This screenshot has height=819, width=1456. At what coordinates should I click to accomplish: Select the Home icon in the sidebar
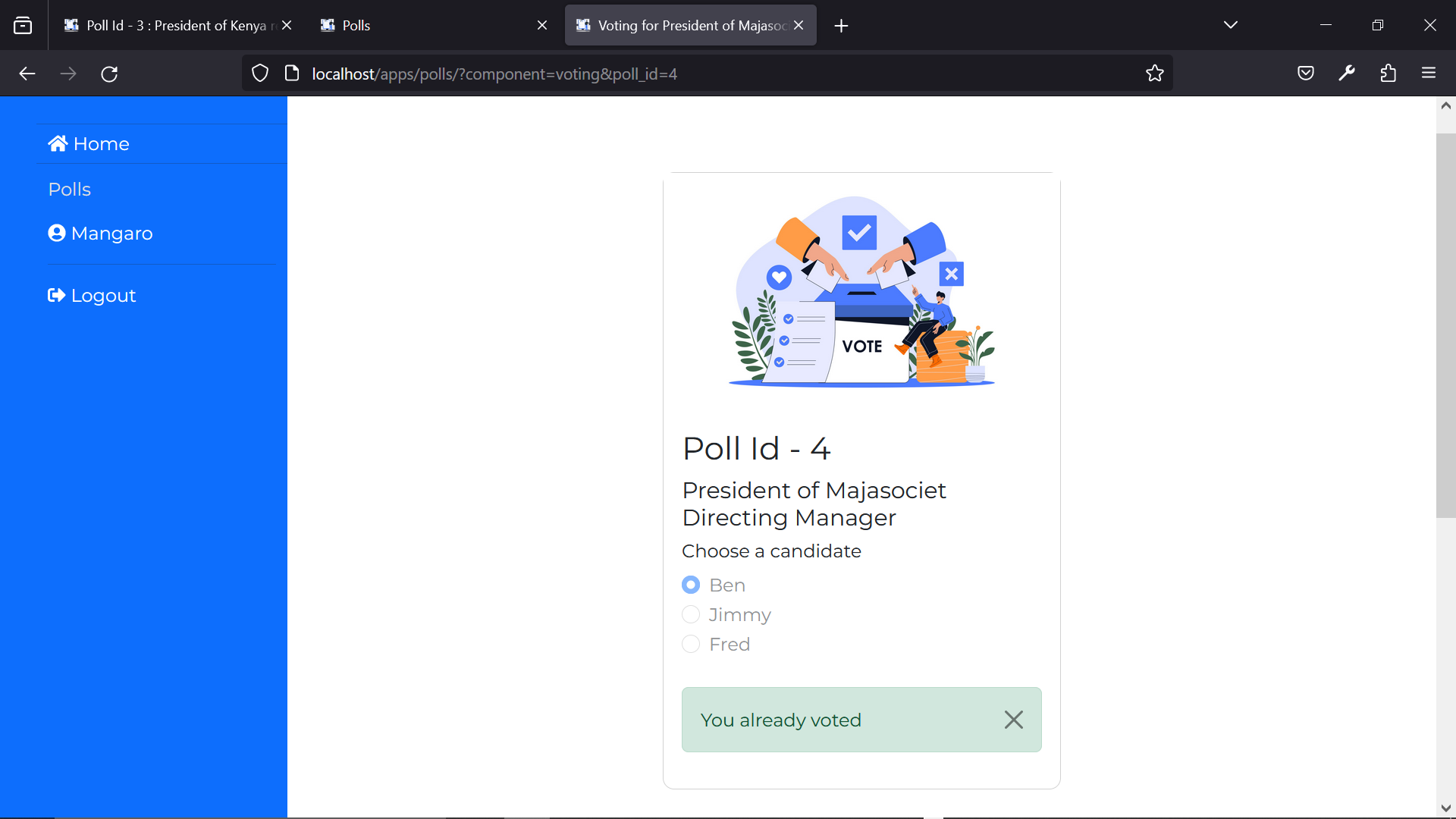coord(58,143)
